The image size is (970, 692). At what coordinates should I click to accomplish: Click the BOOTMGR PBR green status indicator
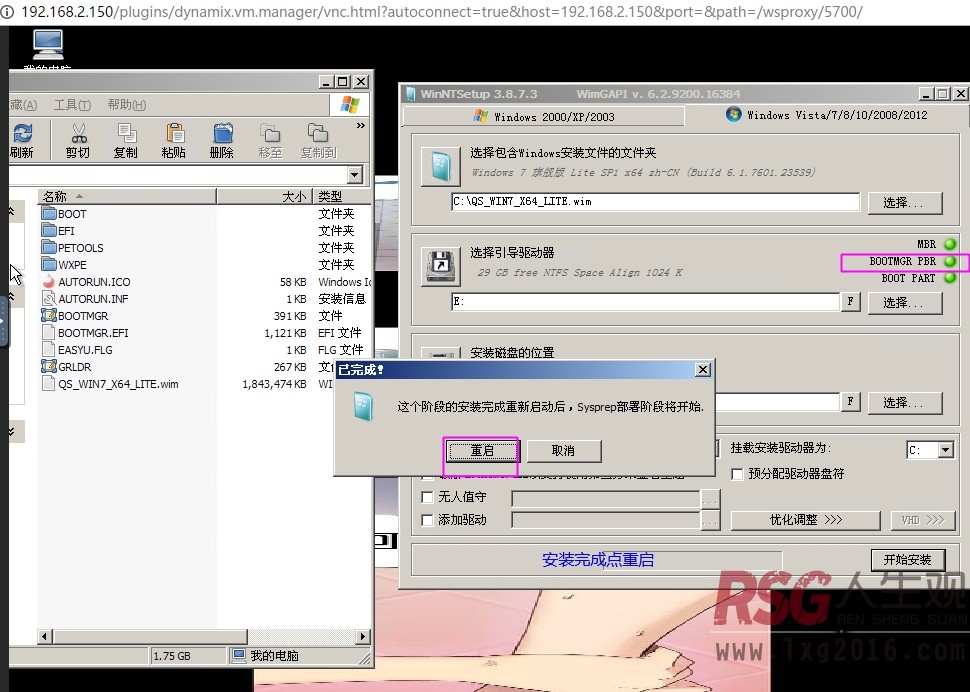950,262
